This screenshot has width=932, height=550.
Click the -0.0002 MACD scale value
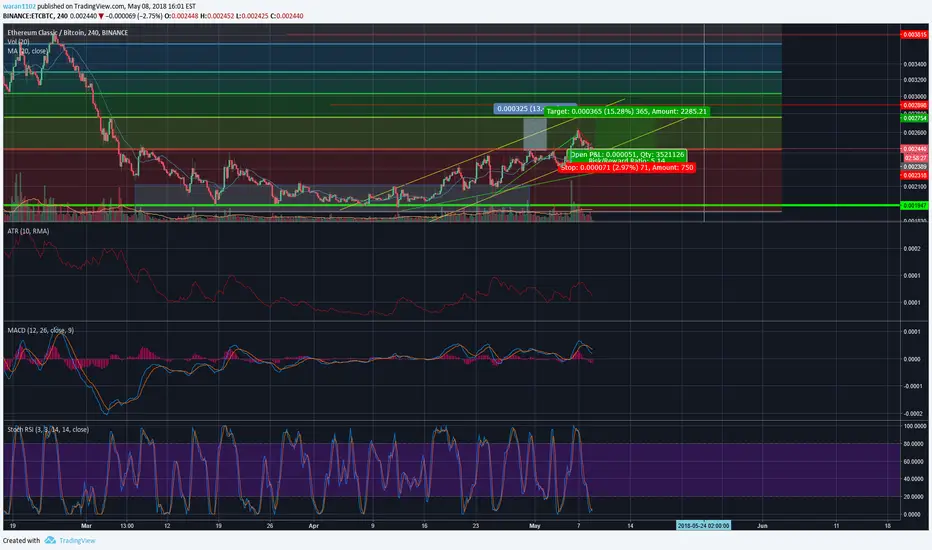914,413
